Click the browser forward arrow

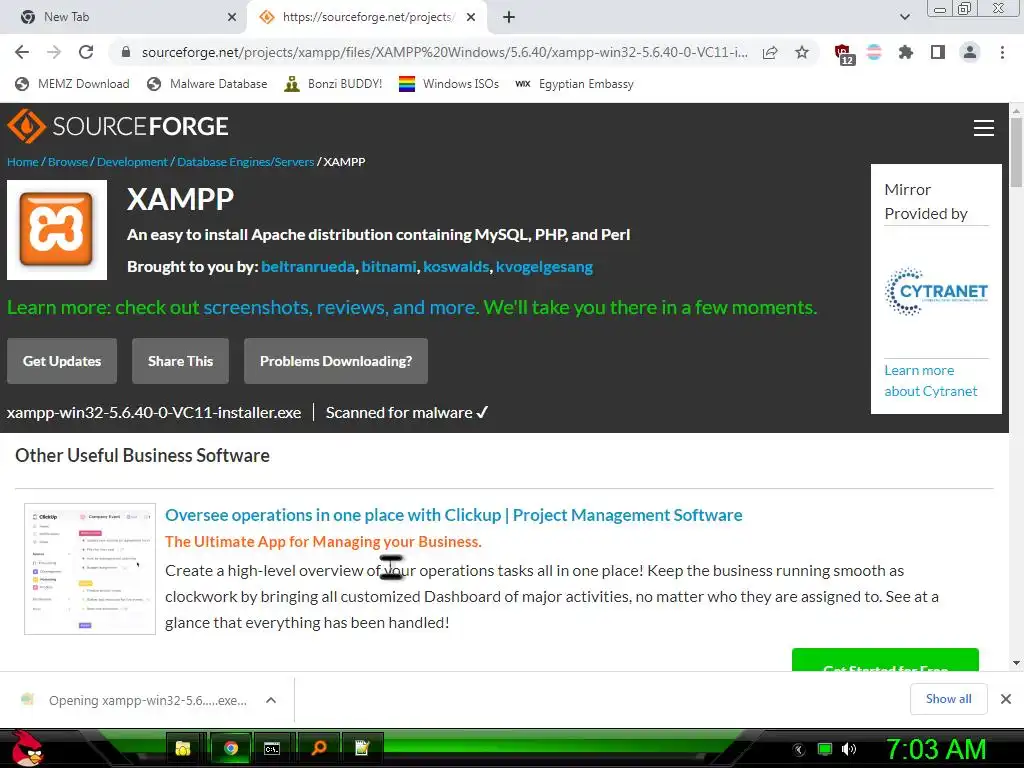pos(54,52)
